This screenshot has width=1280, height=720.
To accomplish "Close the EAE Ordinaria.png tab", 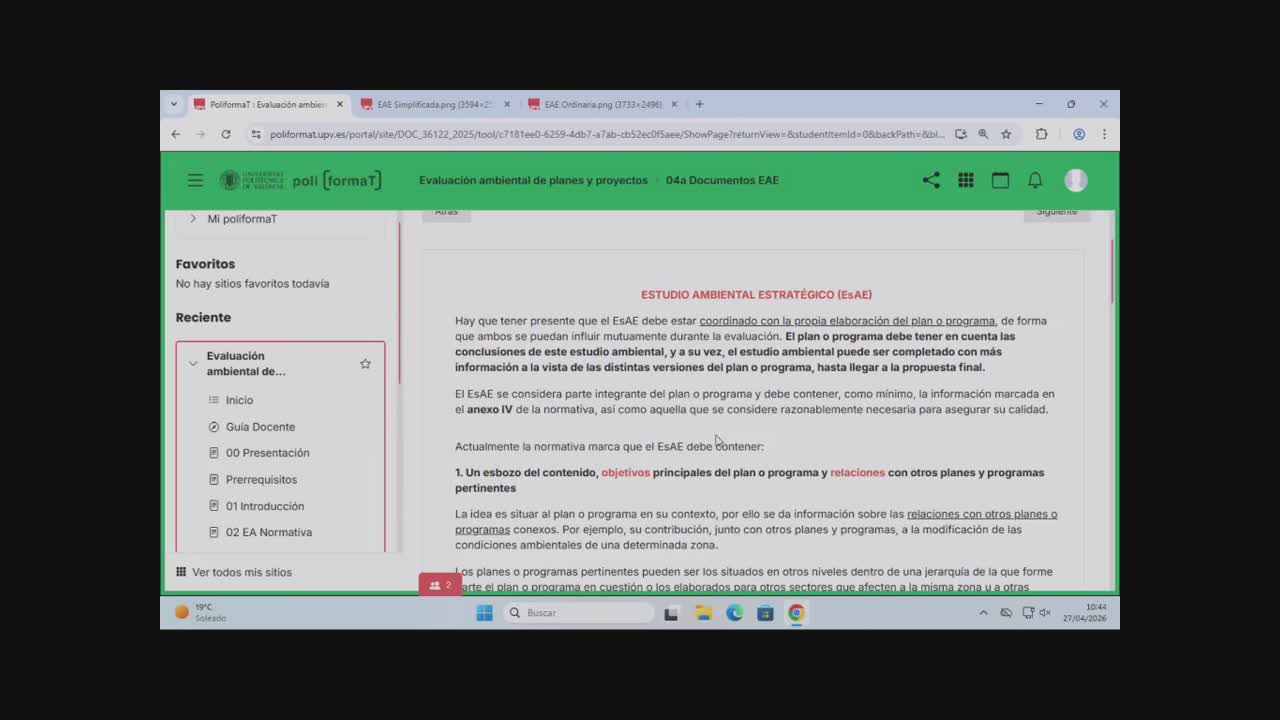I will click(674, 104).
